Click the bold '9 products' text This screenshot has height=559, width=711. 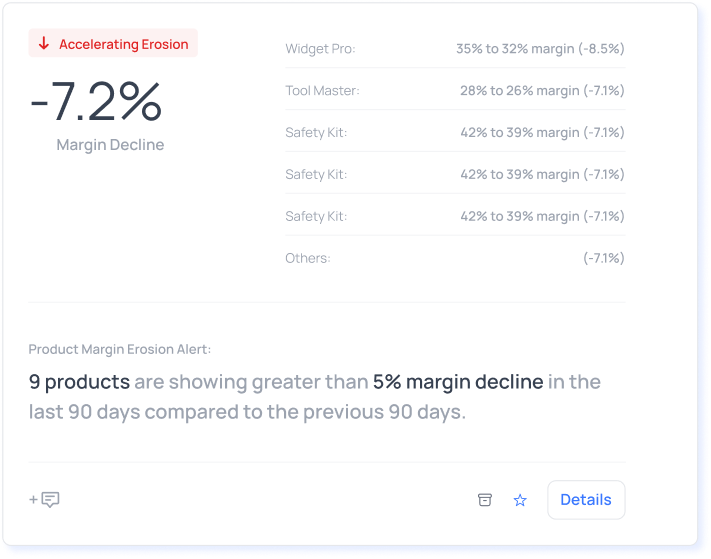click(x=79, y=382)
